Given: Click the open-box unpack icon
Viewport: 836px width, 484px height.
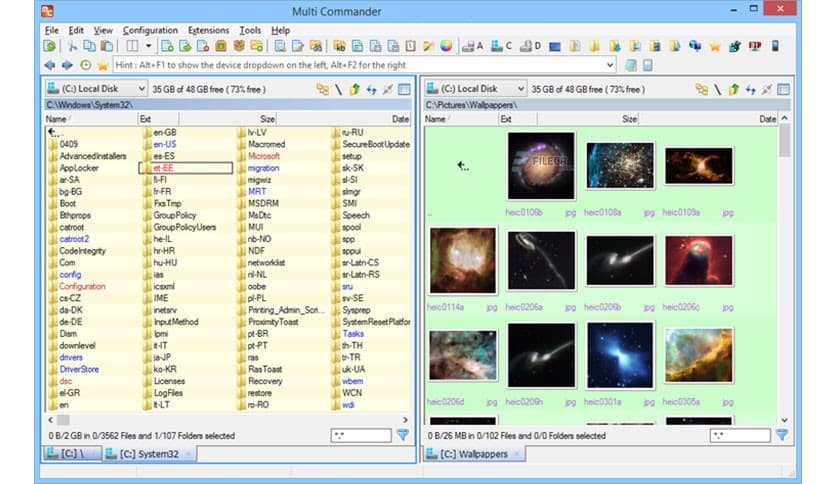Looking at the screenshot, I should (x=239, y=46).
